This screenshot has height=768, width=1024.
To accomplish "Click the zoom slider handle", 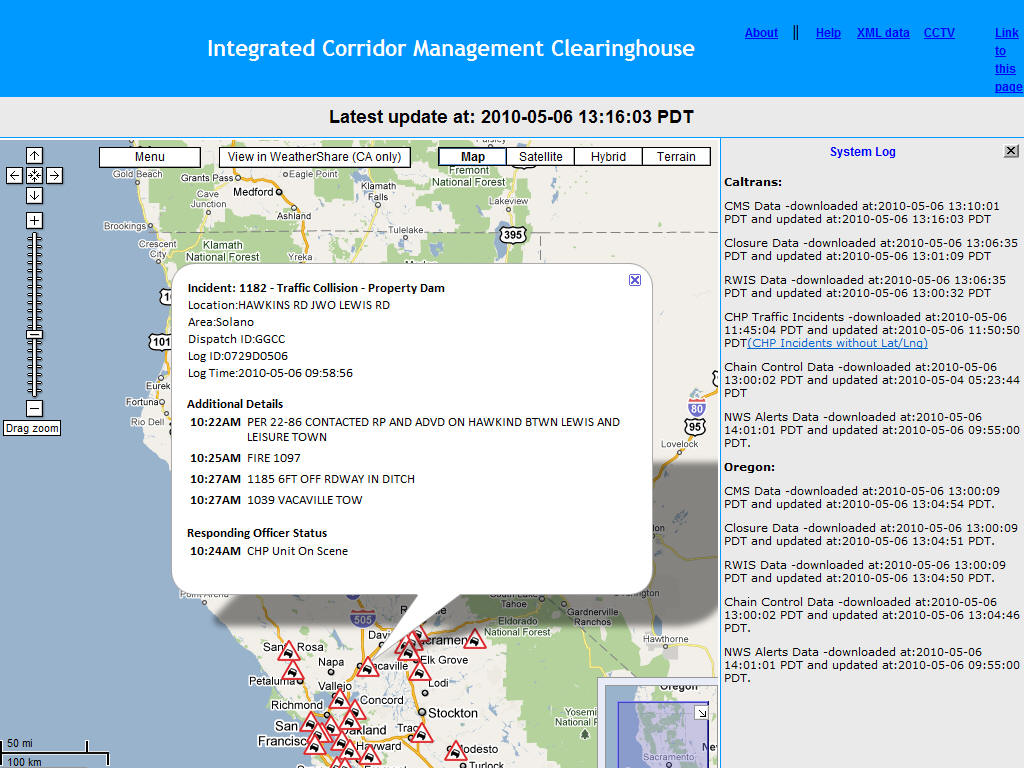I will click(x=34, y=332).
